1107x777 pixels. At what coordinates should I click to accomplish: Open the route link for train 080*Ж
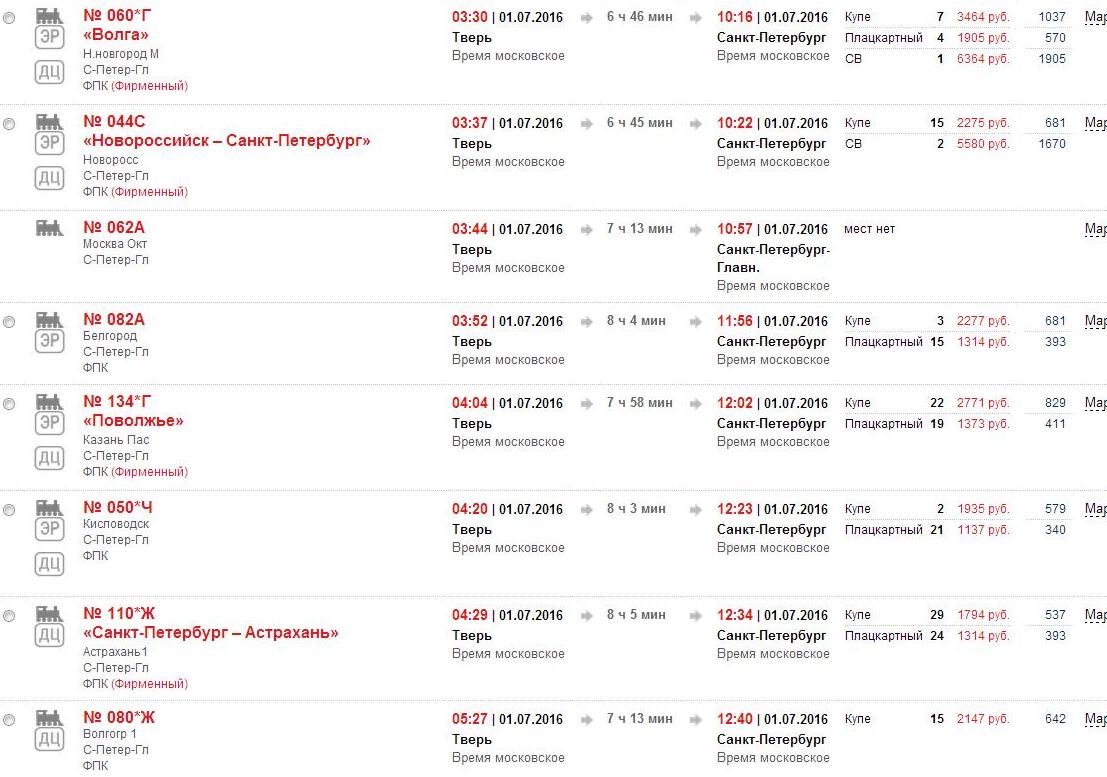(x=1095, y=720)
